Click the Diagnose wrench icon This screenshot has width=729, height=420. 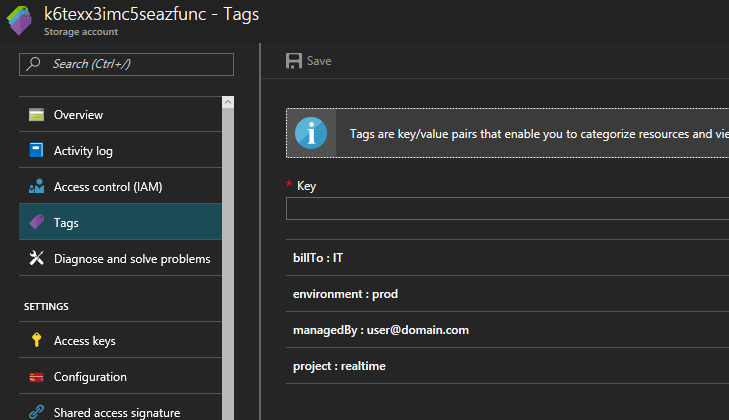pyautogui.click(x=36, y=258)
